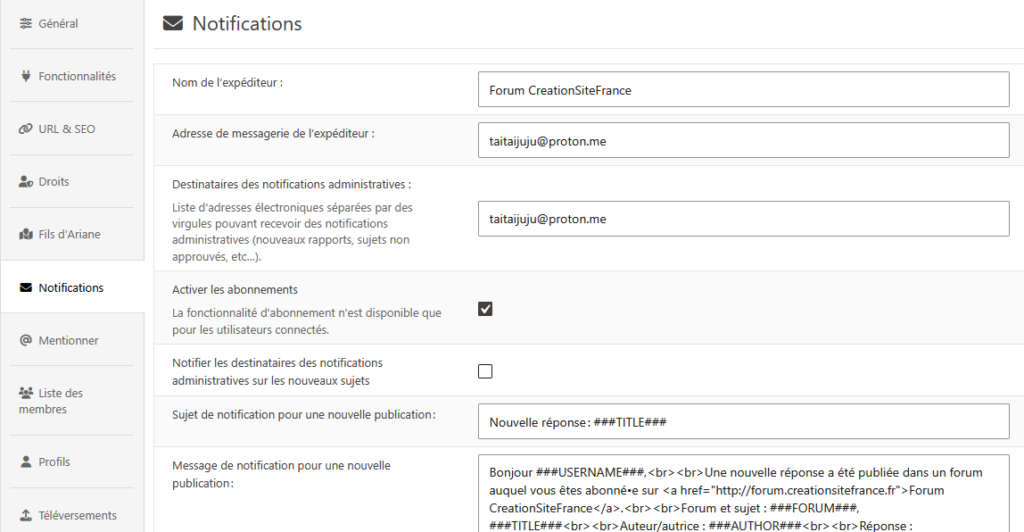Click 'Notifier les destinataires des notifications' label
The height and width of the screenshot is (532, 1024).
[277, 371]
